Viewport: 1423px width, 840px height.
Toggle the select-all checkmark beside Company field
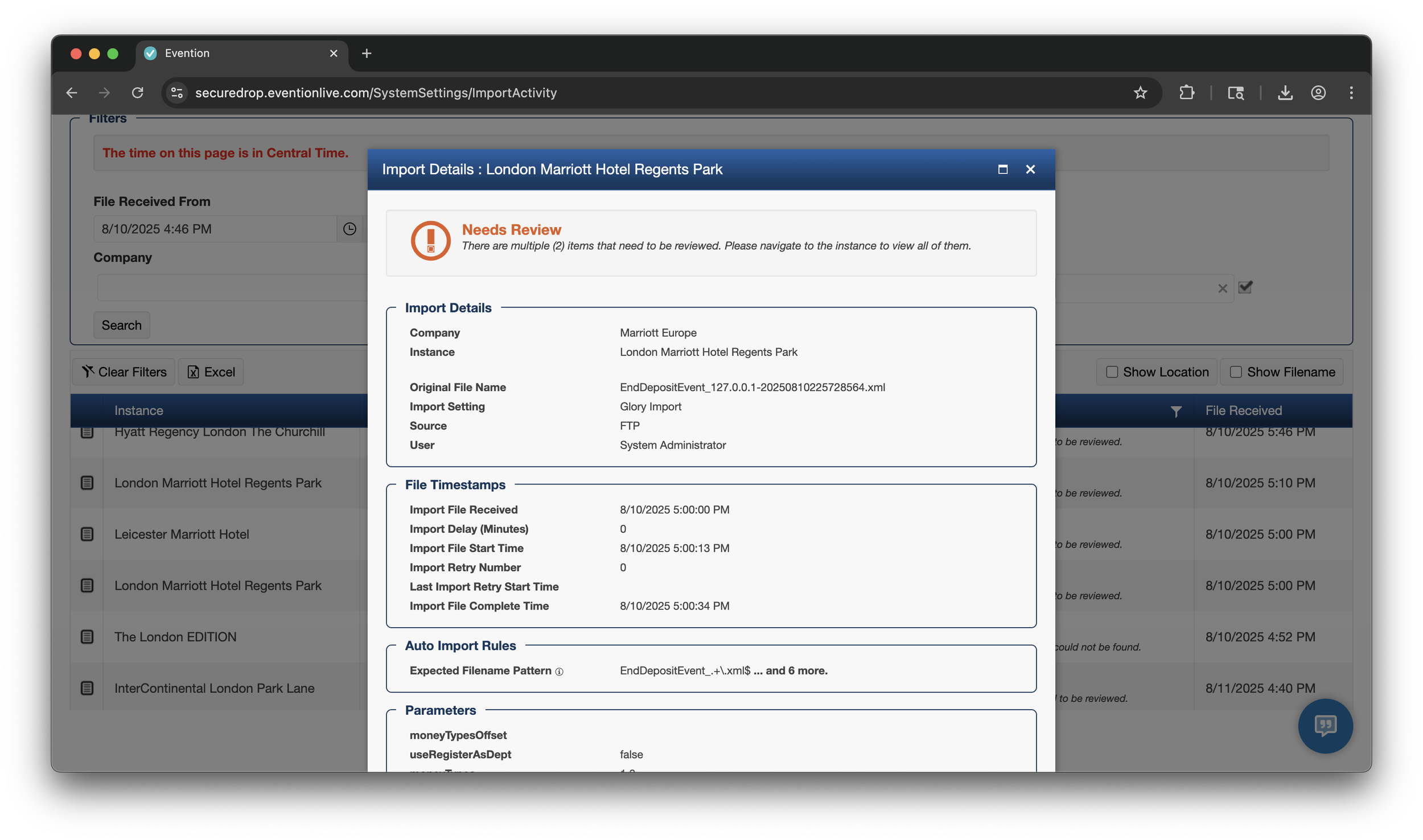tap(1245, 287)
